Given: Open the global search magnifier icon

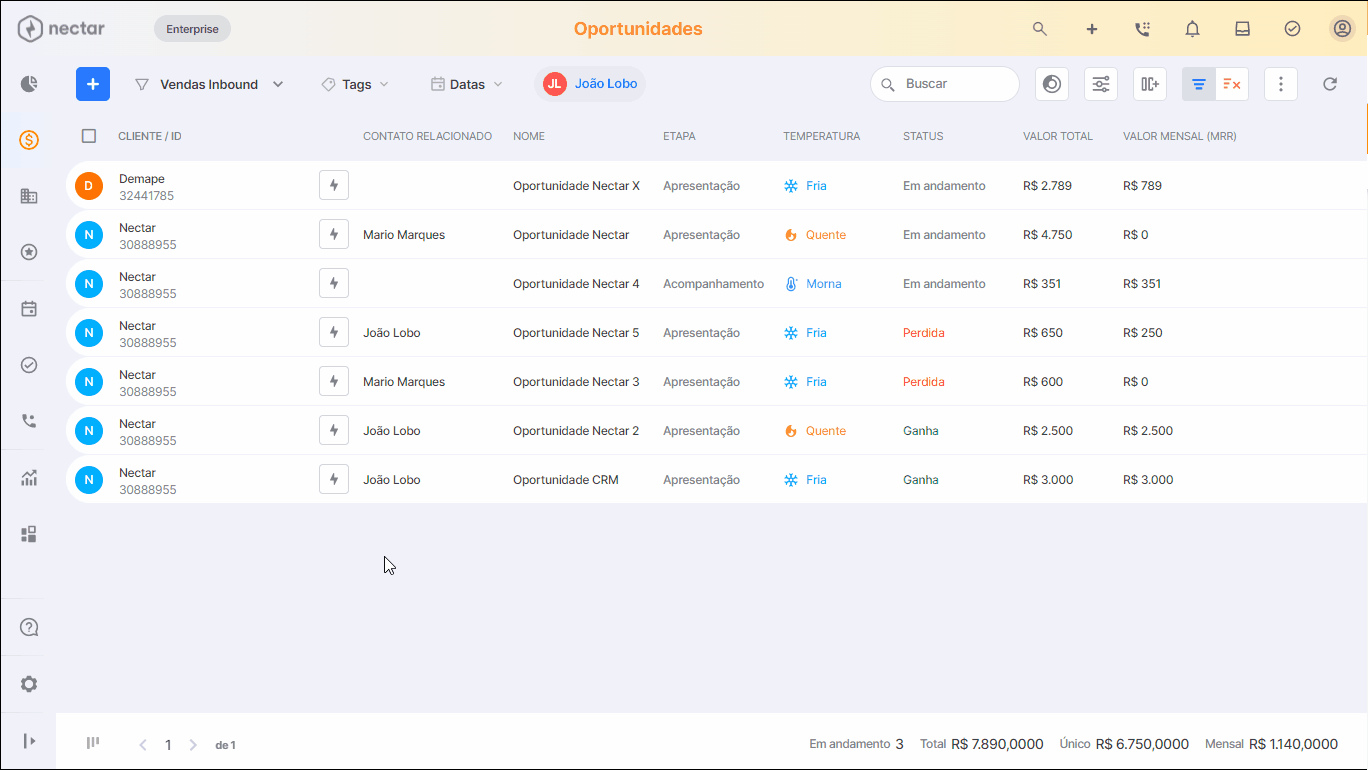Looking at the screenshot, I should pyautogui.click(x=1040, y=29).
